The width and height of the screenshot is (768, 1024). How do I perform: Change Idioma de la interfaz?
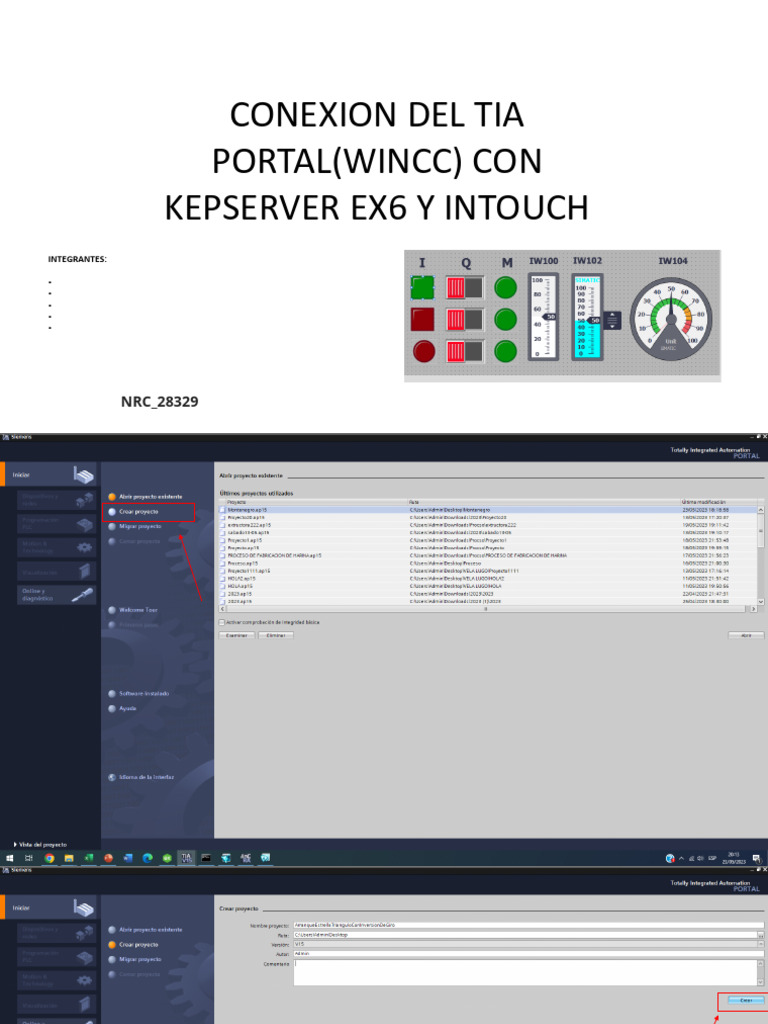(x=141, y=777)
